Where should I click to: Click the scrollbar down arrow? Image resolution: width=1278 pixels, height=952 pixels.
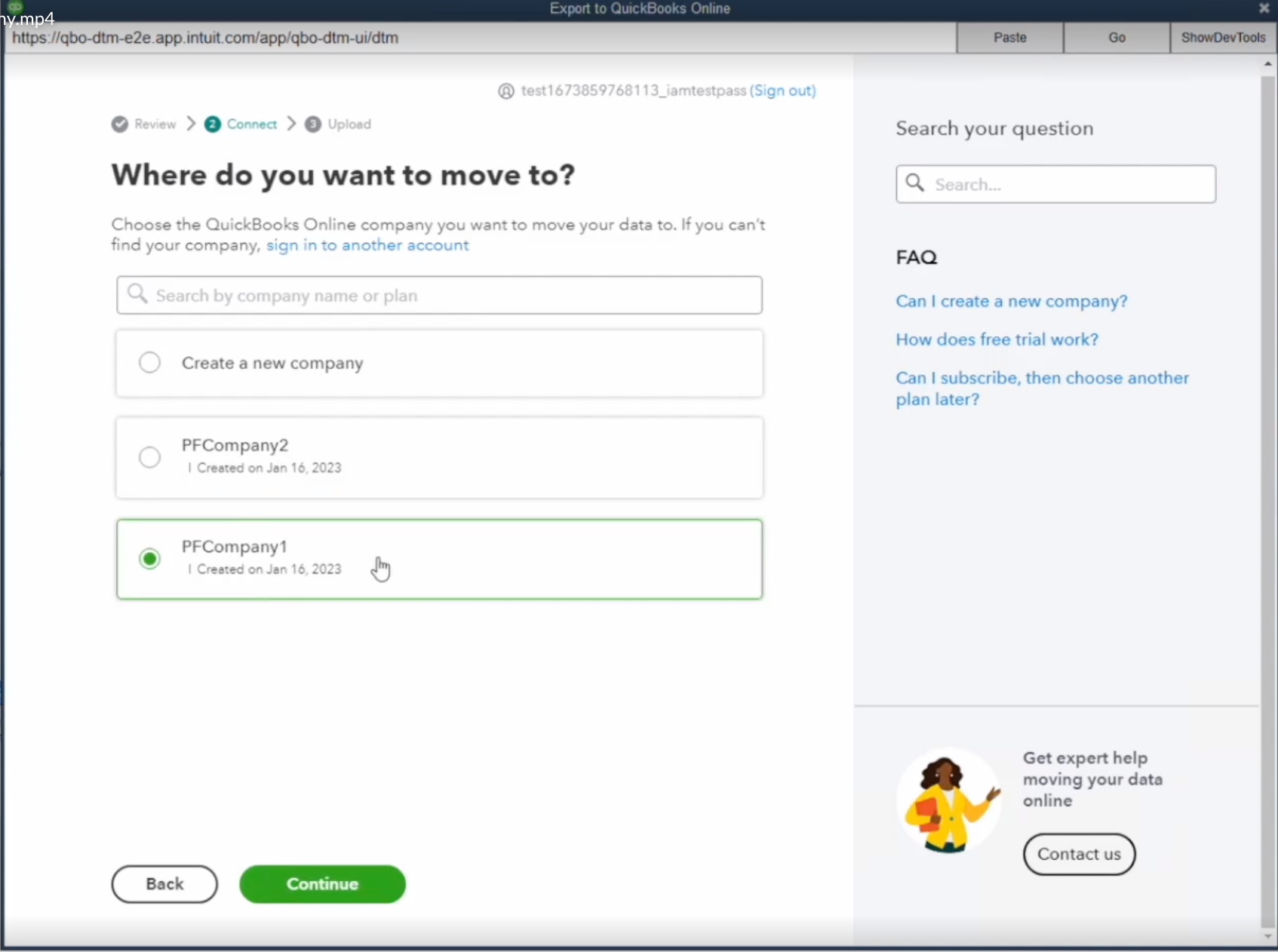pyautogui.click(x=1267, y=937)
